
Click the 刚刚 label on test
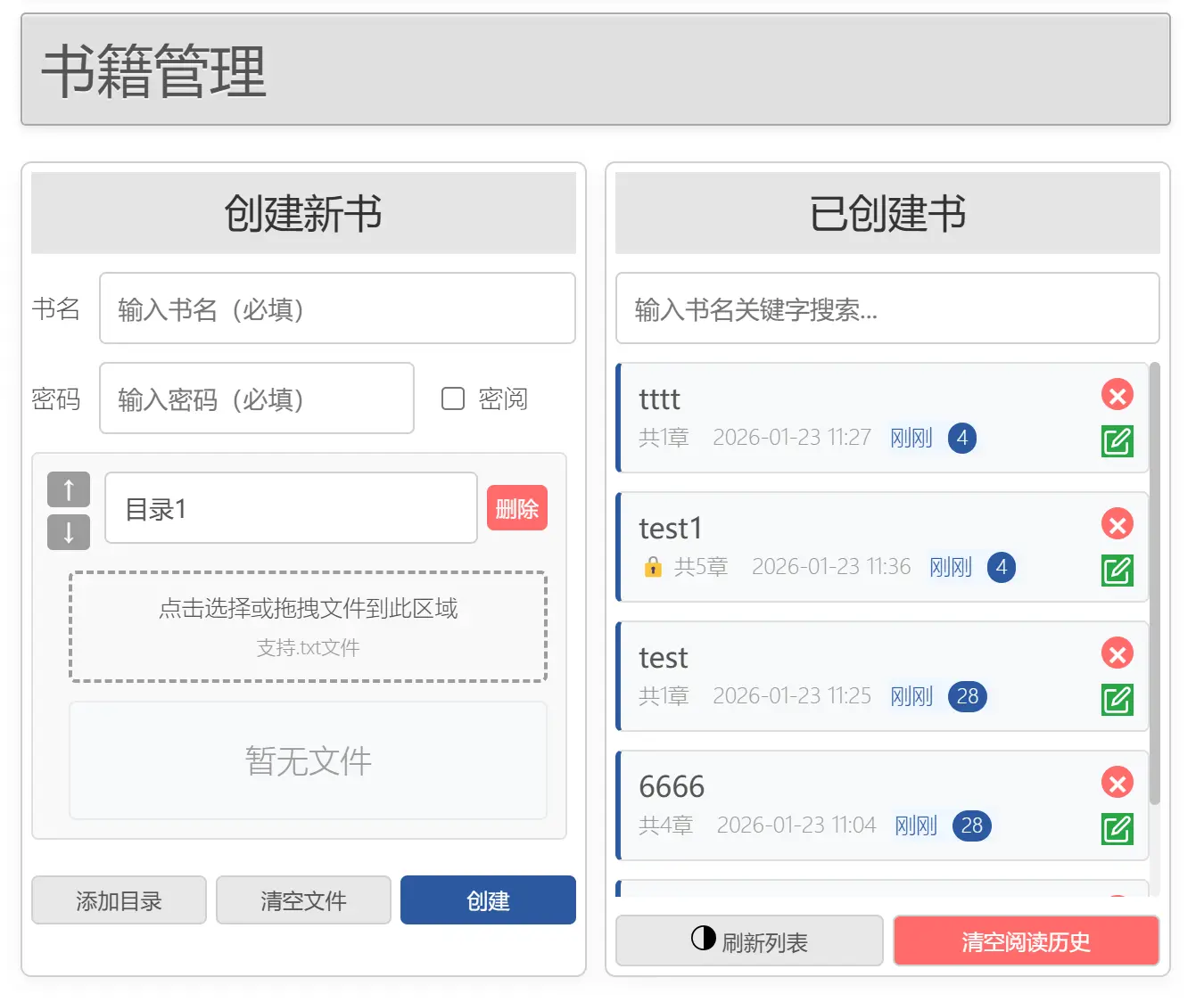point(911,696)
